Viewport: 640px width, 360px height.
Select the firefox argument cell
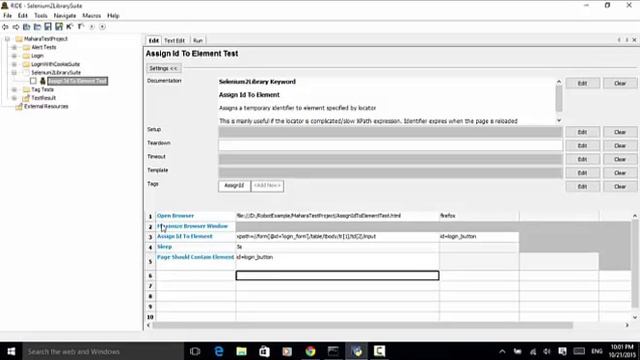pos(479,216)
